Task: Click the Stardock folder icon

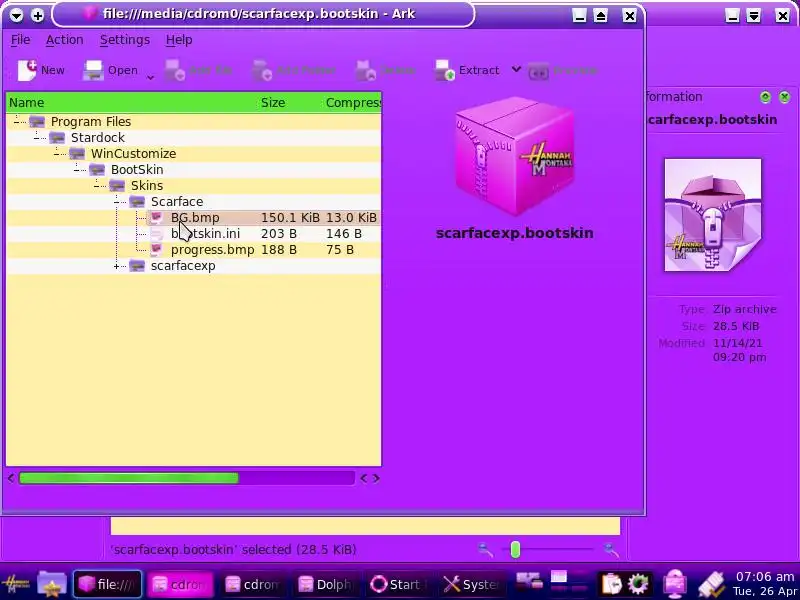Action: (x=57, y=137)
